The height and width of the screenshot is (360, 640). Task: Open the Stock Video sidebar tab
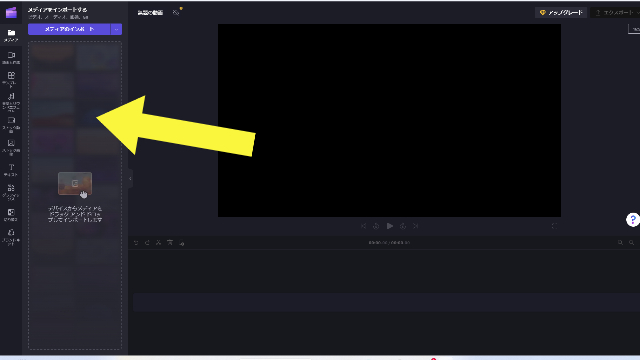point(11,124)
